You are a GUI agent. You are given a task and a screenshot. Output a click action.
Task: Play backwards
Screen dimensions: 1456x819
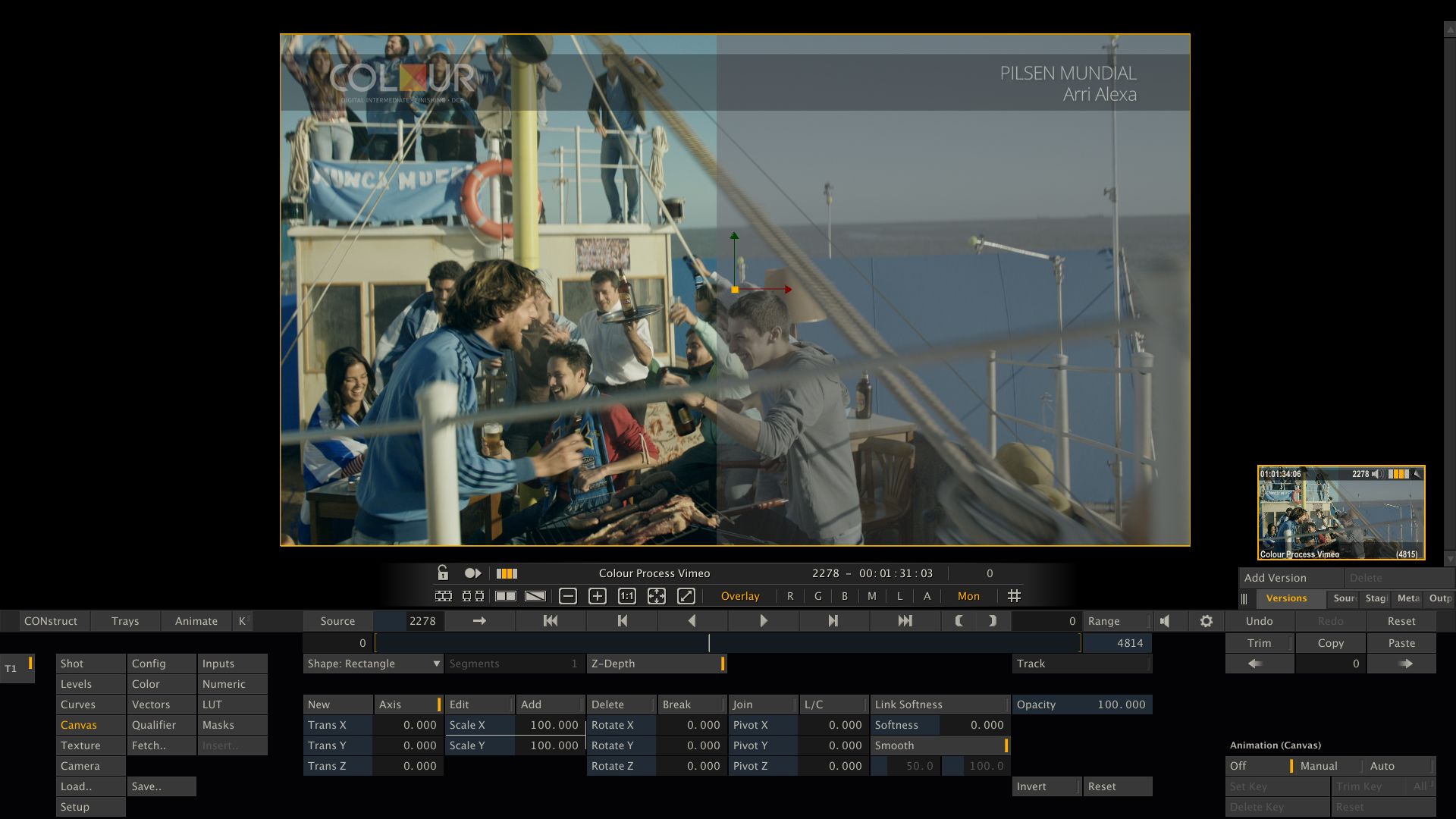click(x=692, y=621)
